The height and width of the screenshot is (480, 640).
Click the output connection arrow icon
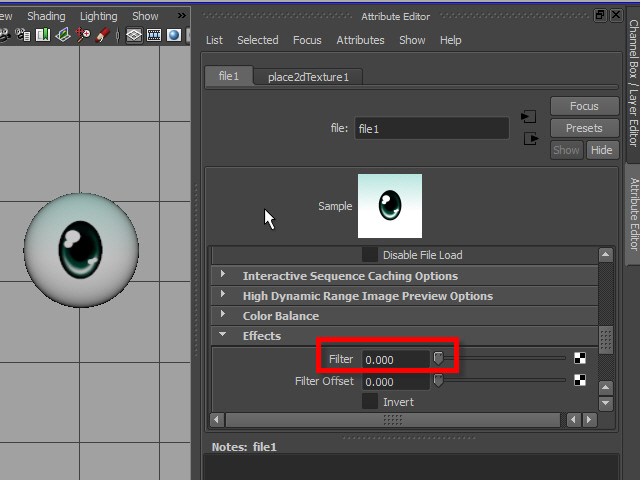(531, 138)
